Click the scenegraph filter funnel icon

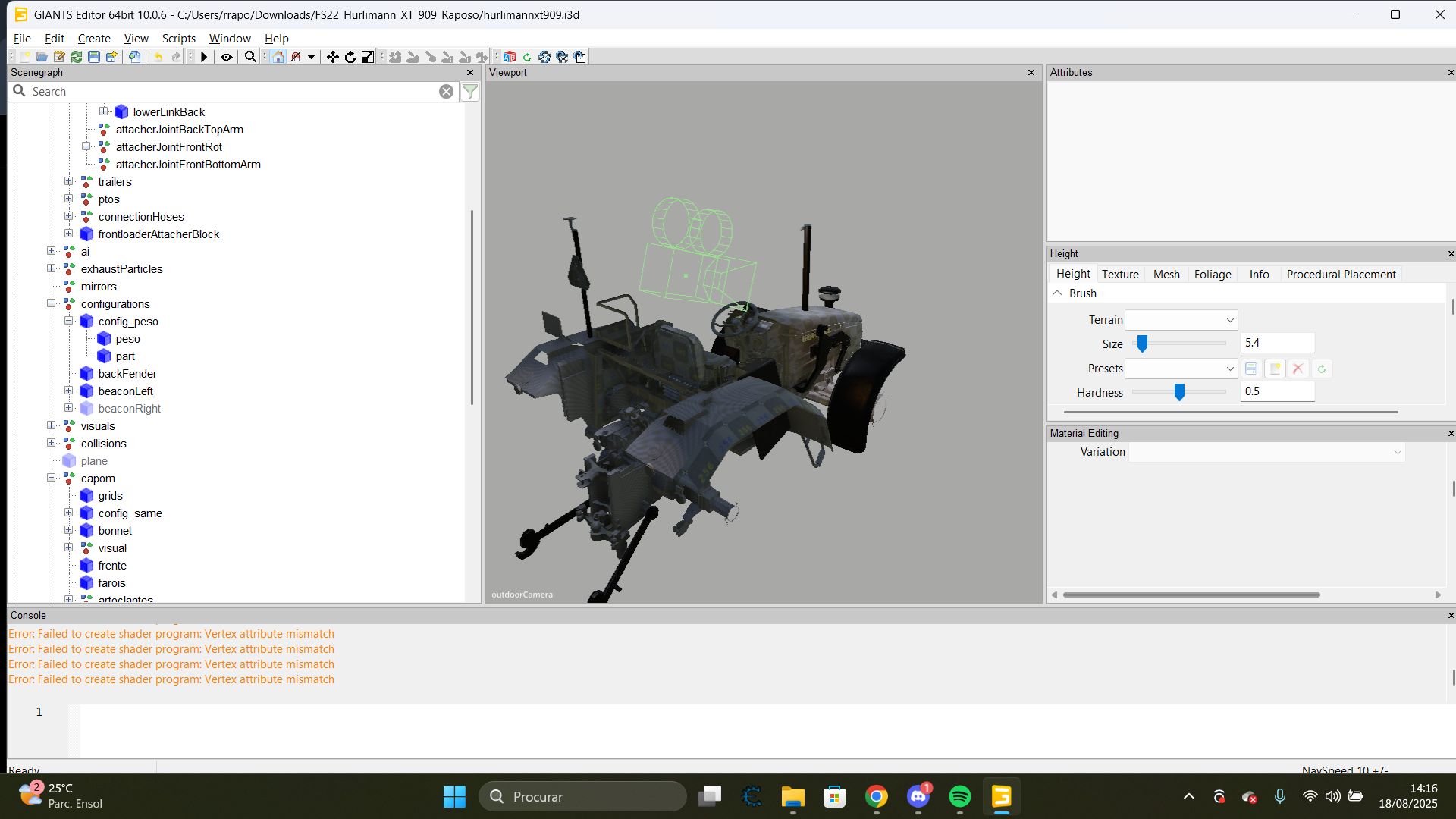click(470, 92)
